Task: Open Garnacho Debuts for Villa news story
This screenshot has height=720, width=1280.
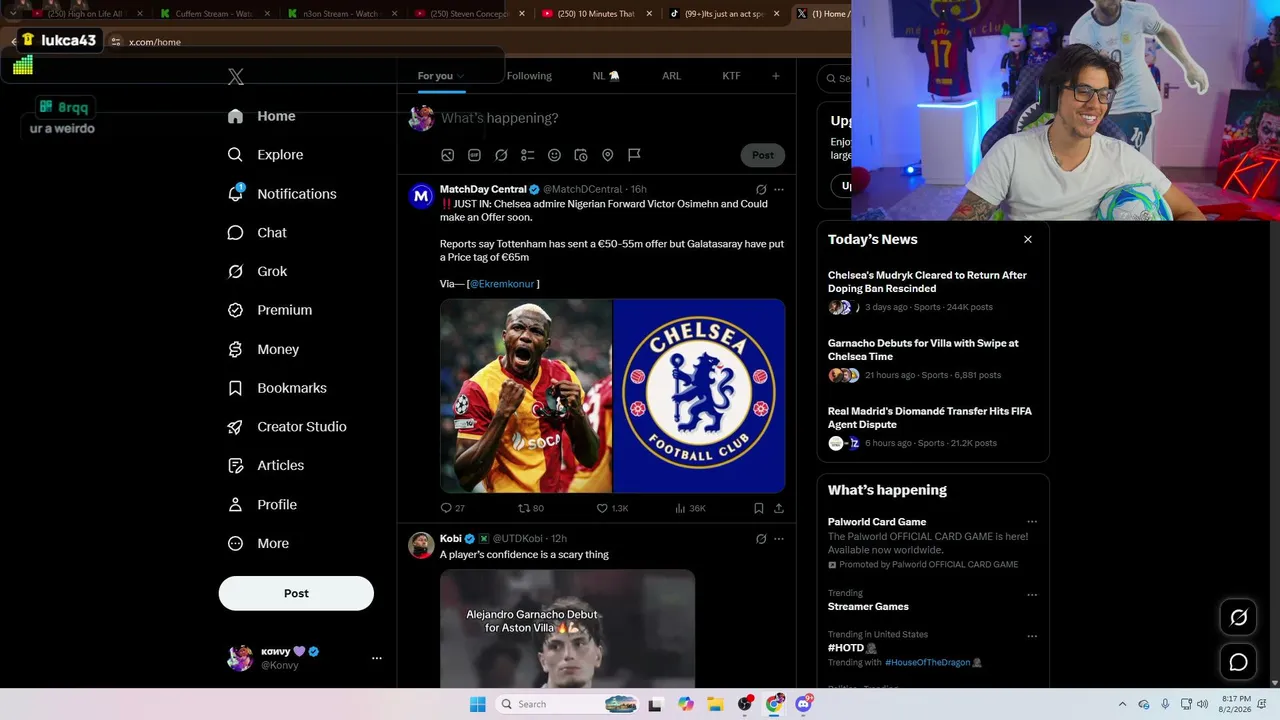Action: tap(933, 358)
